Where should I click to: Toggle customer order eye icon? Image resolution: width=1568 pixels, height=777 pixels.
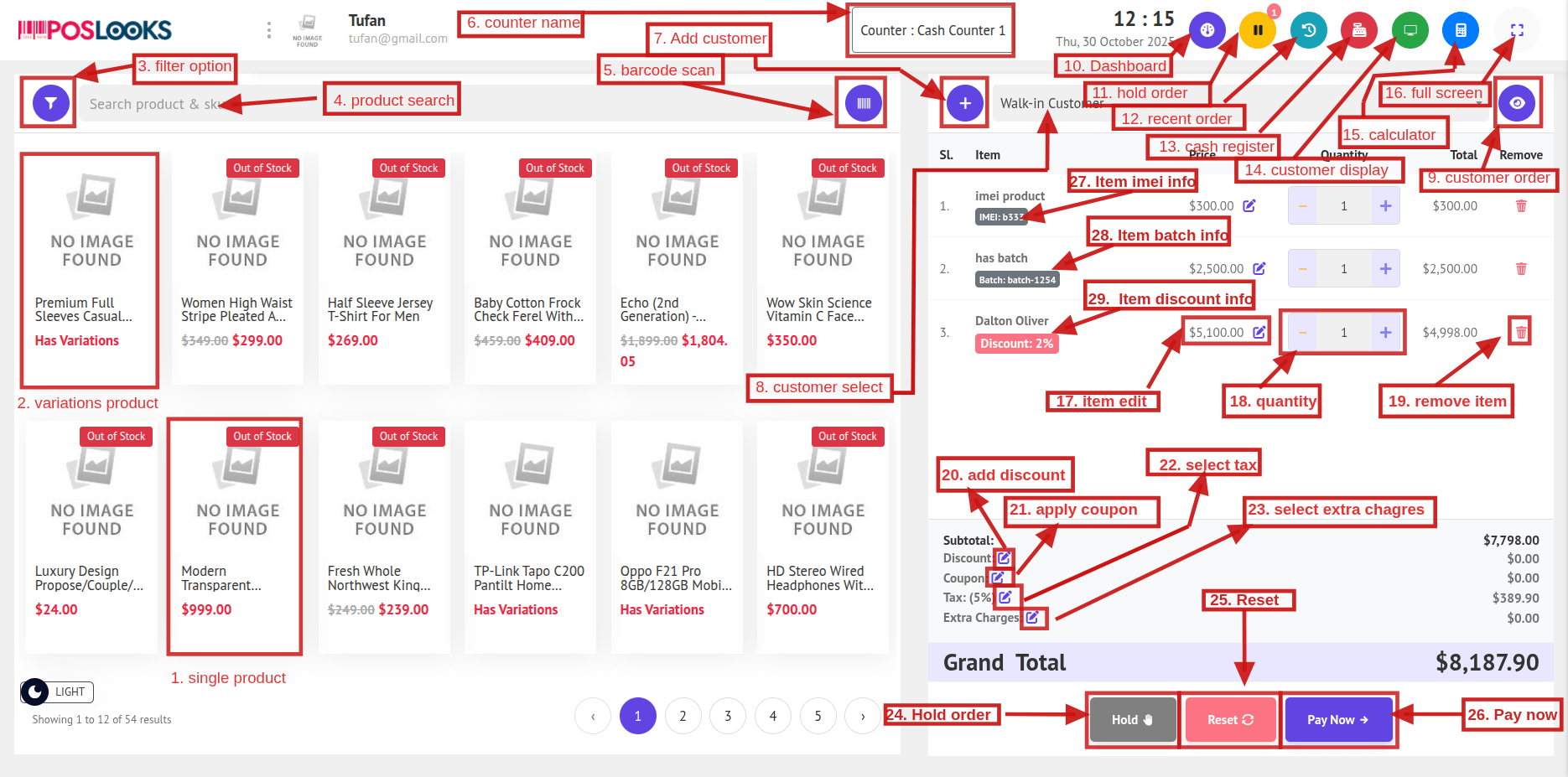[1517, 103]
